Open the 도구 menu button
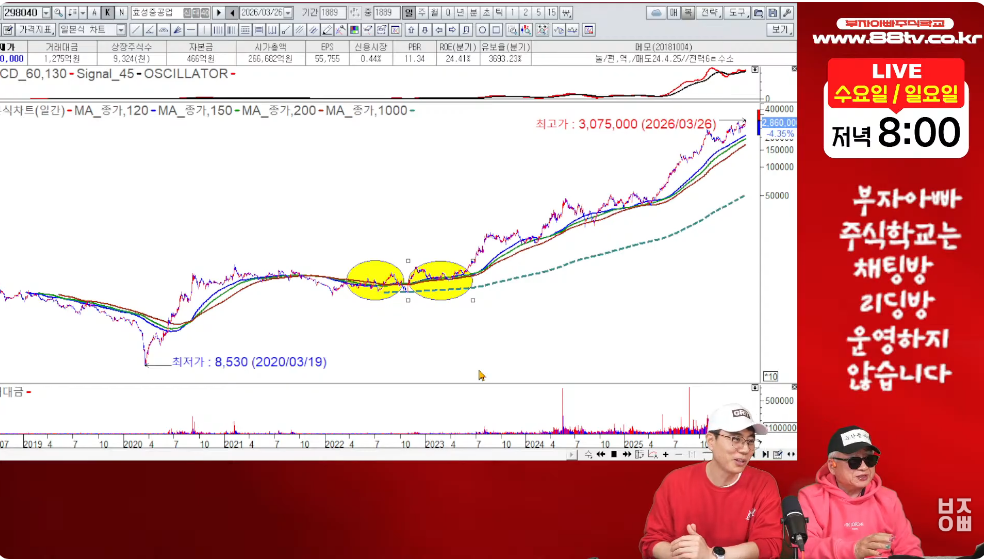984x560 pixels. tap(737, 13)
